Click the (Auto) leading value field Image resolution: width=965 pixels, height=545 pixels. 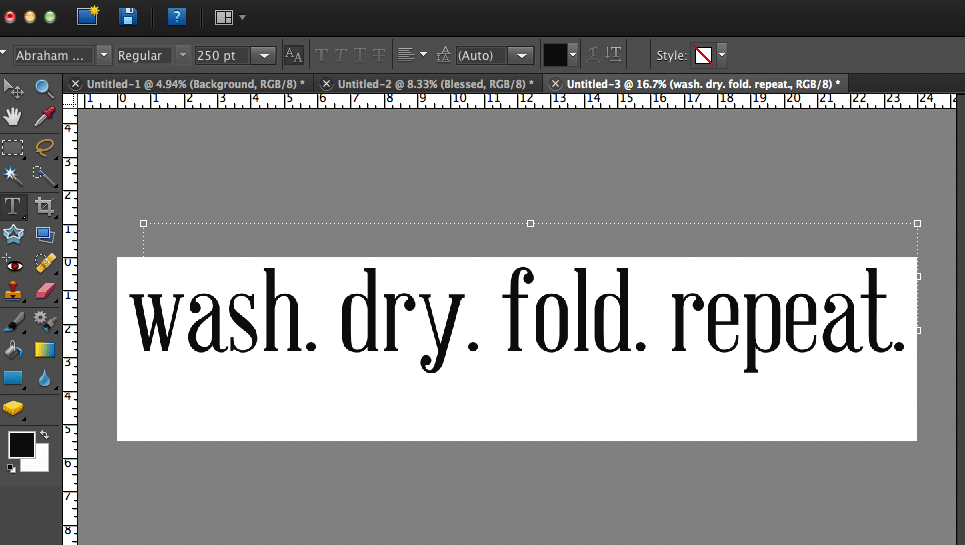(x=482, y=55)
